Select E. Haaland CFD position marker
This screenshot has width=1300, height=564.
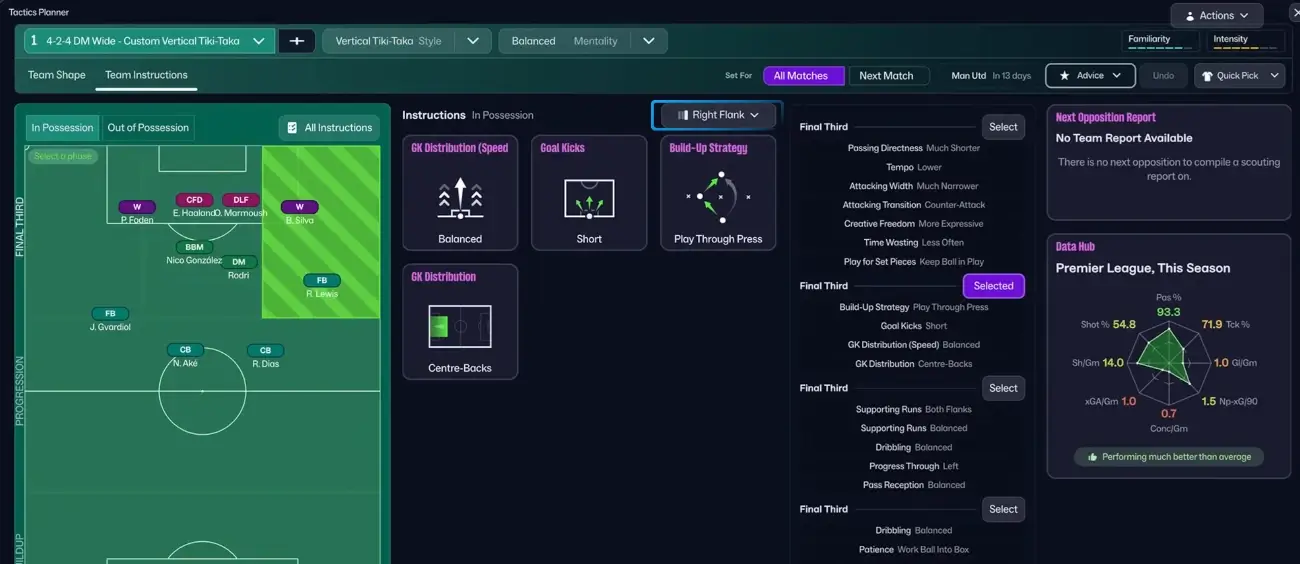[x=195, y=200]
